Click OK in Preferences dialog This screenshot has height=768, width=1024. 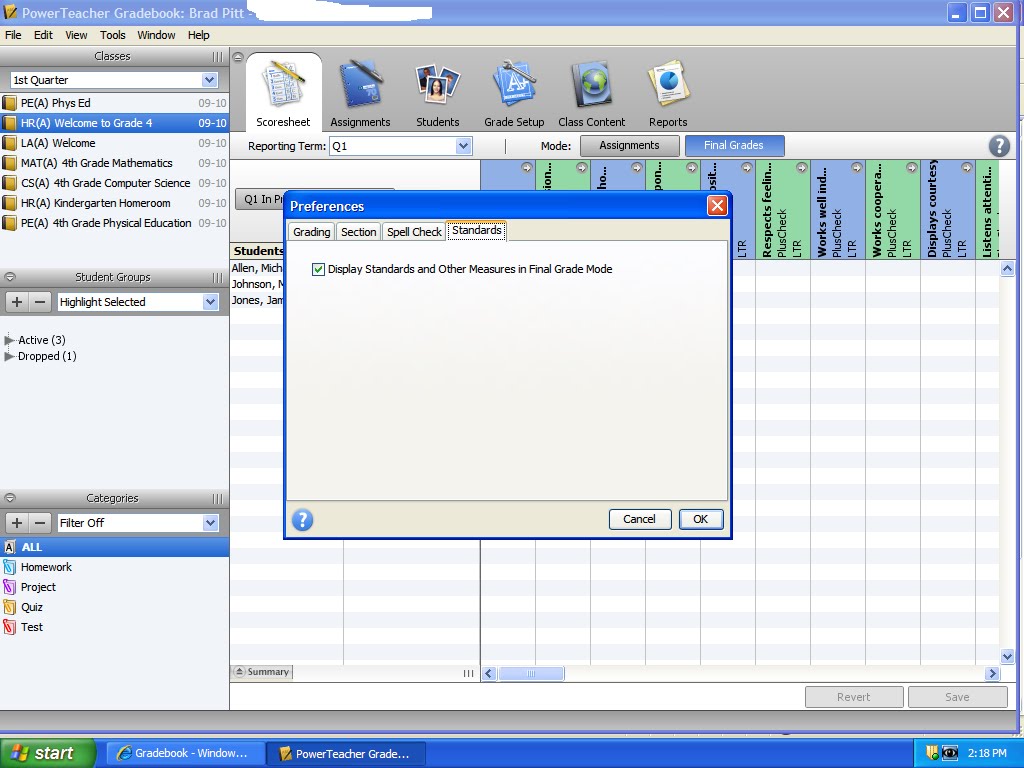701,519
